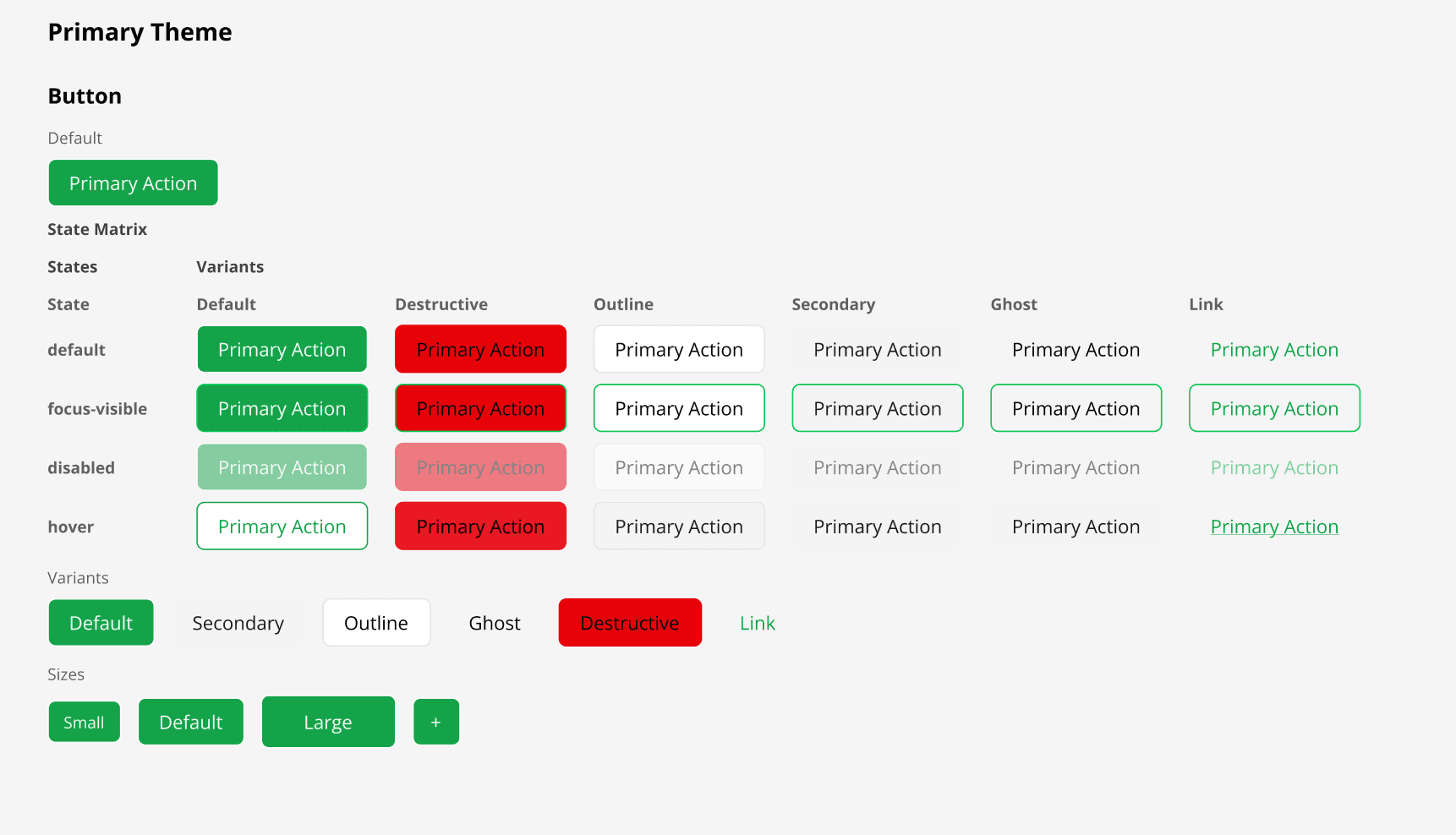Select the red Destructive variant button
Screen dimensions: 1456x835
coord(630,622)
